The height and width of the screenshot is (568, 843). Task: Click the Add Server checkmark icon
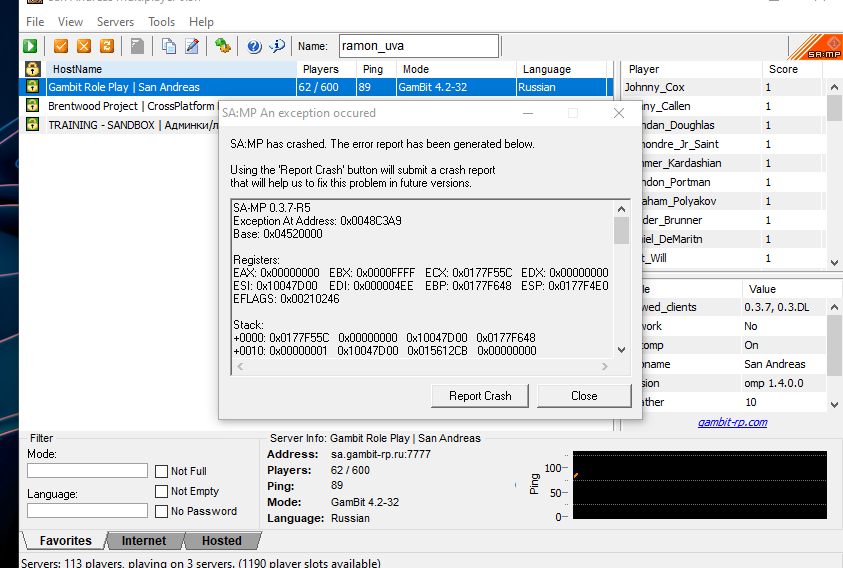(x=61, y=46)
